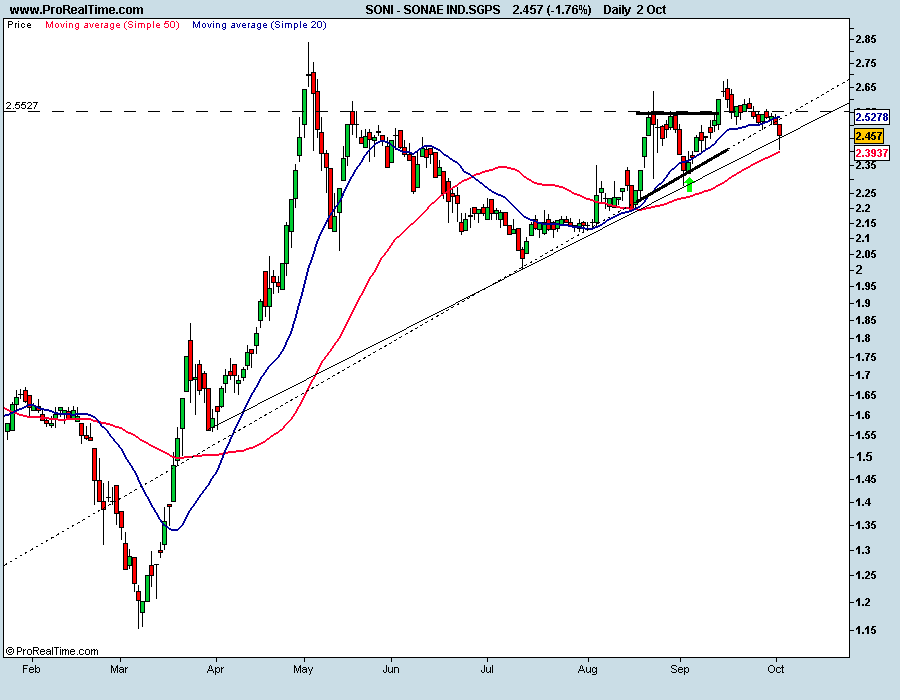Click the May label on the time axis
The image size is (900, 700).
(303, 669)
